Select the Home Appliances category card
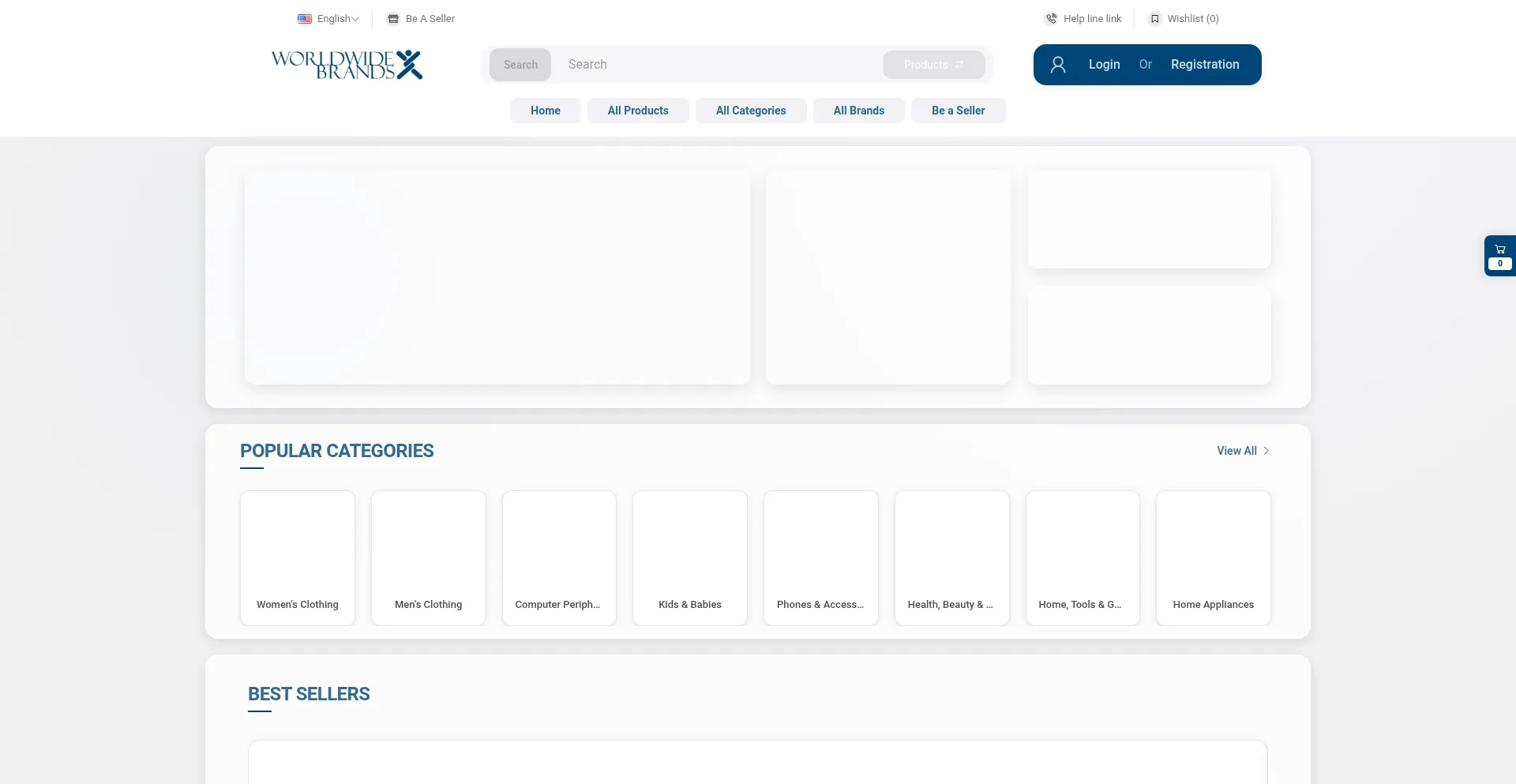 pos(1214,558)
